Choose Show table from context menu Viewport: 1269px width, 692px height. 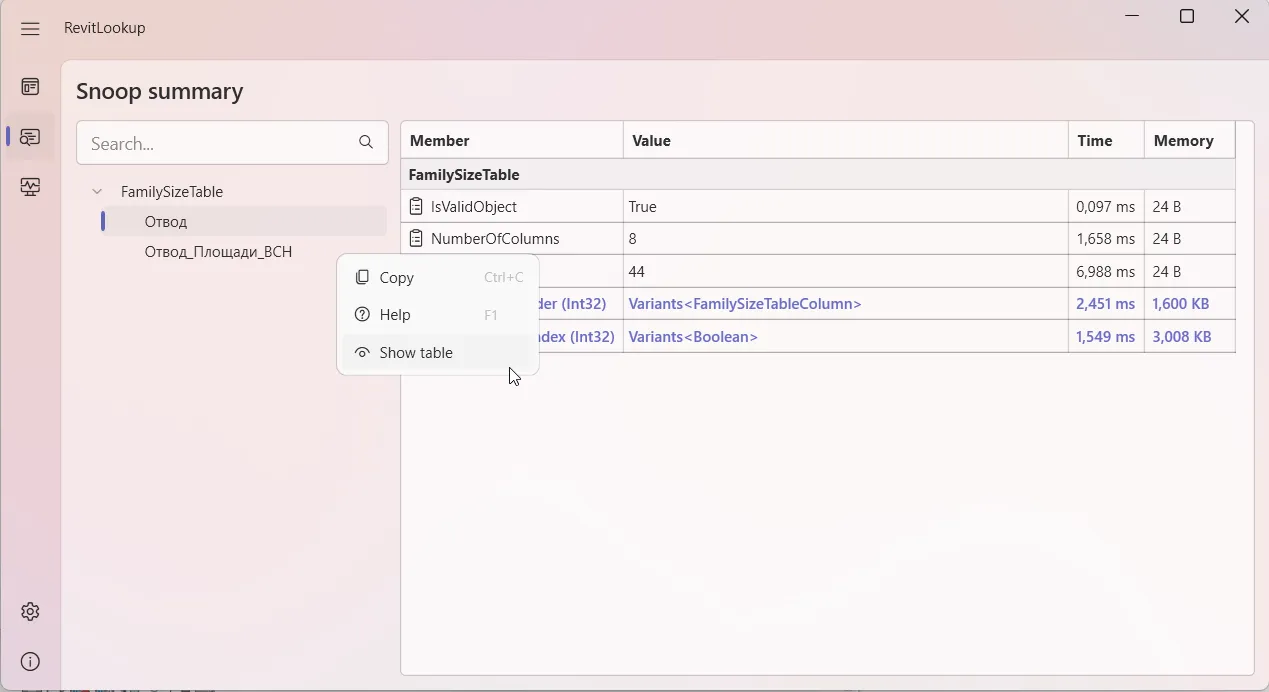click(x=438, y=352)
